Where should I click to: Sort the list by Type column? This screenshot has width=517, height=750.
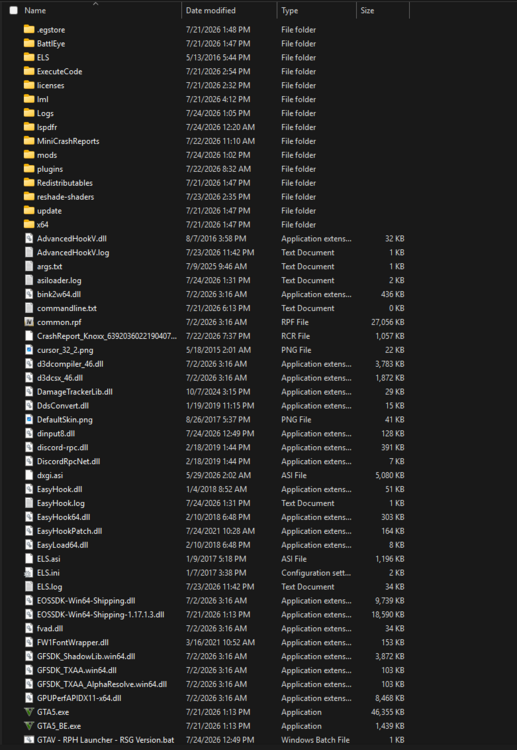(x=289, y=11)
